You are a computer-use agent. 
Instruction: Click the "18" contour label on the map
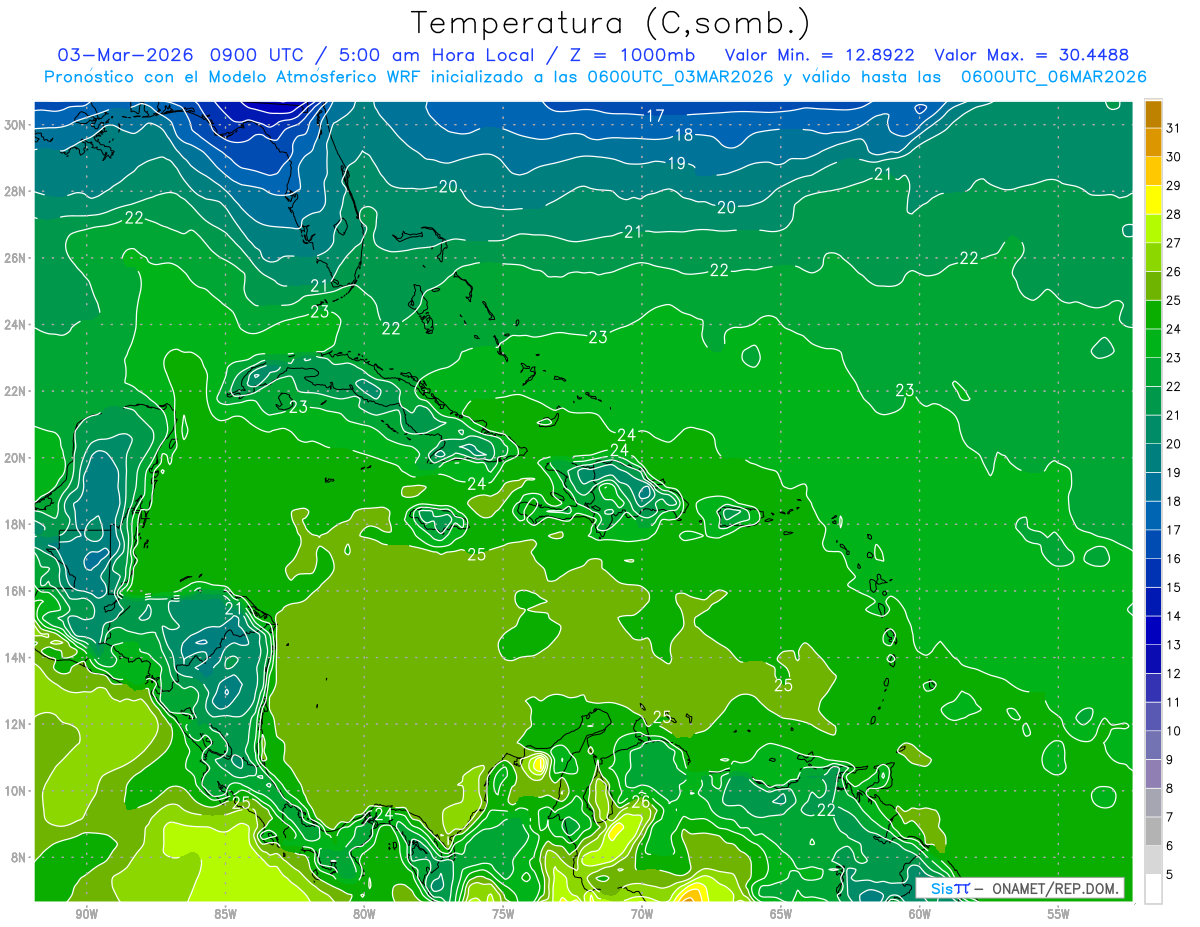[x=684, y=135]
